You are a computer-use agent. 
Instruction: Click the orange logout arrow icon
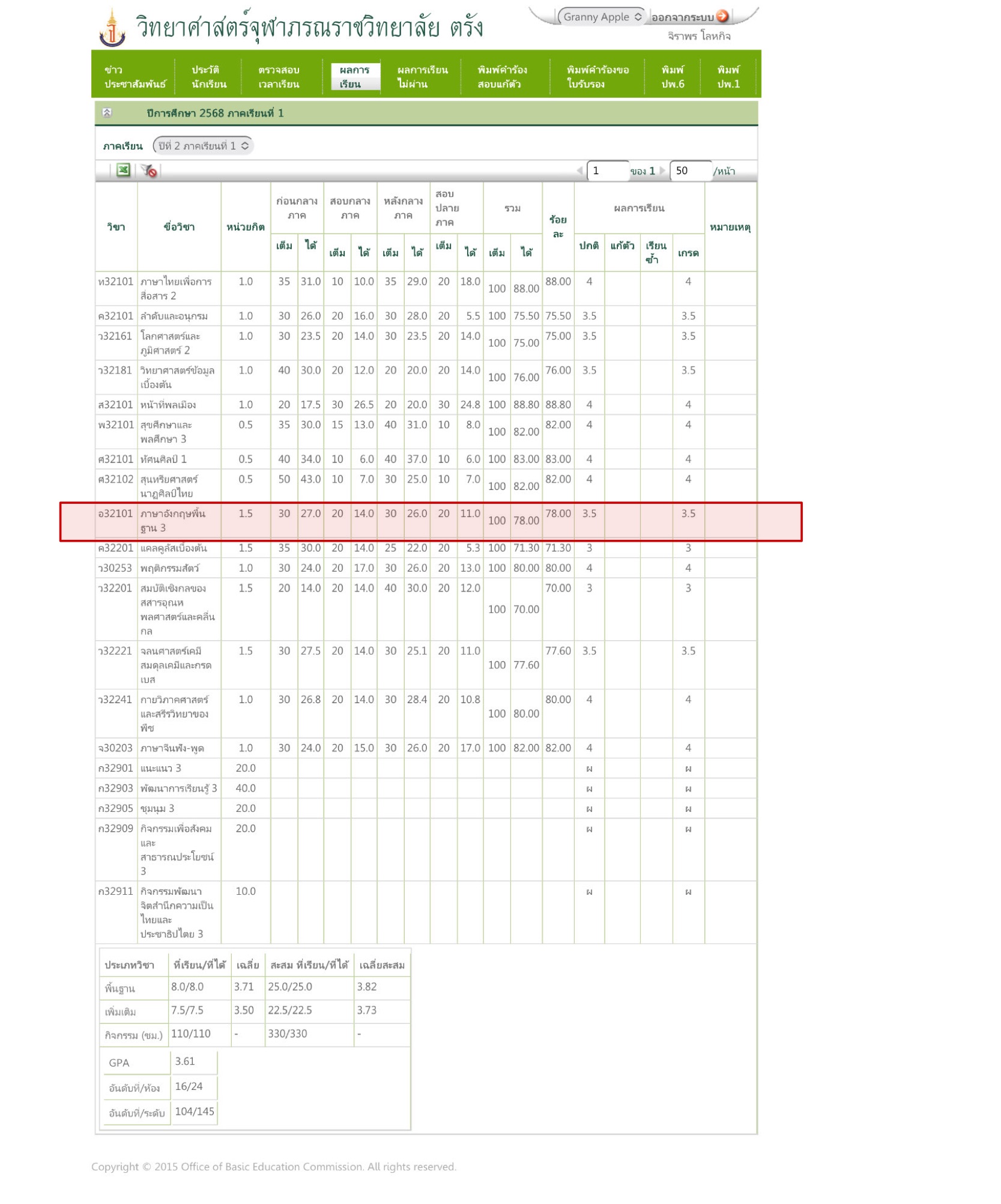coord(722,17)
